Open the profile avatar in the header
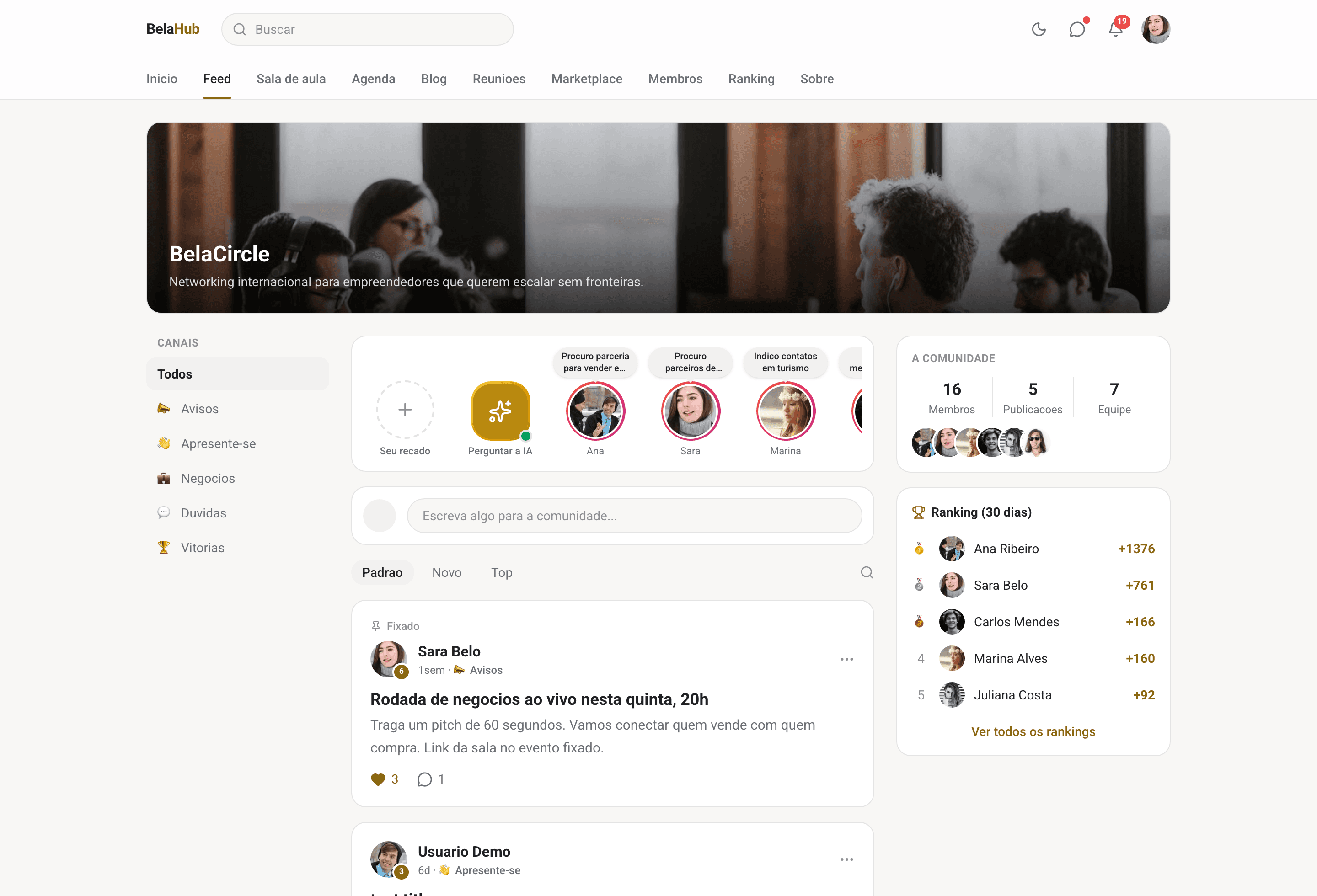Viewport: 1317px width, 896px height. 1156,29
